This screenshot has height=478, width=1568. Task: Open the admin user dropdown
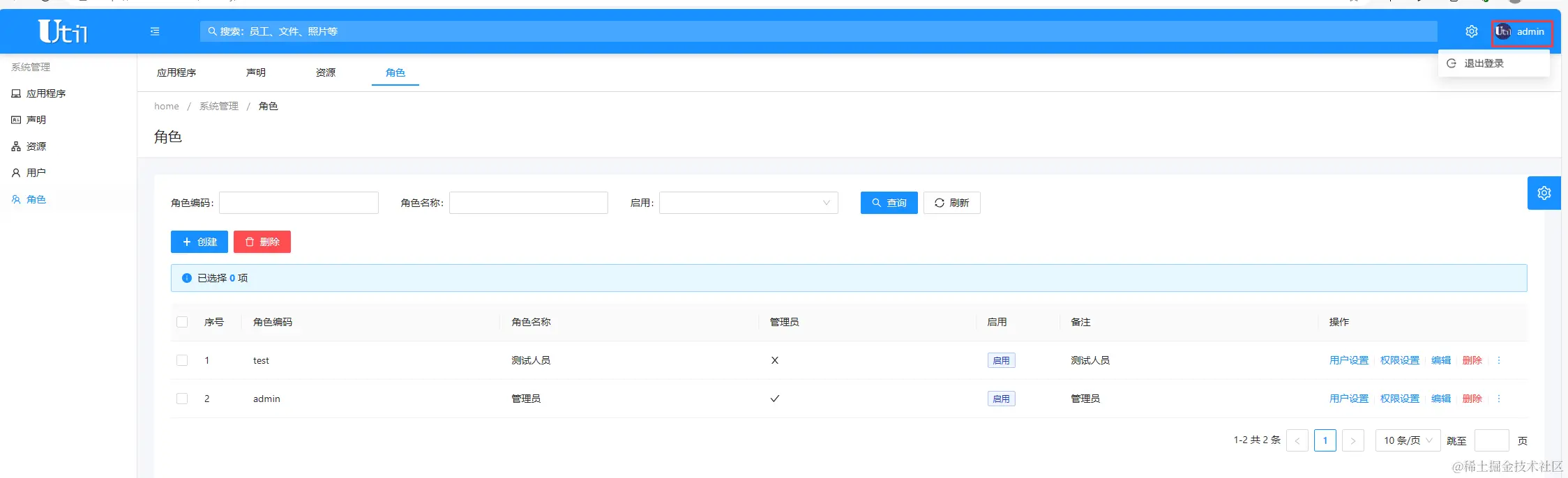1522,32
